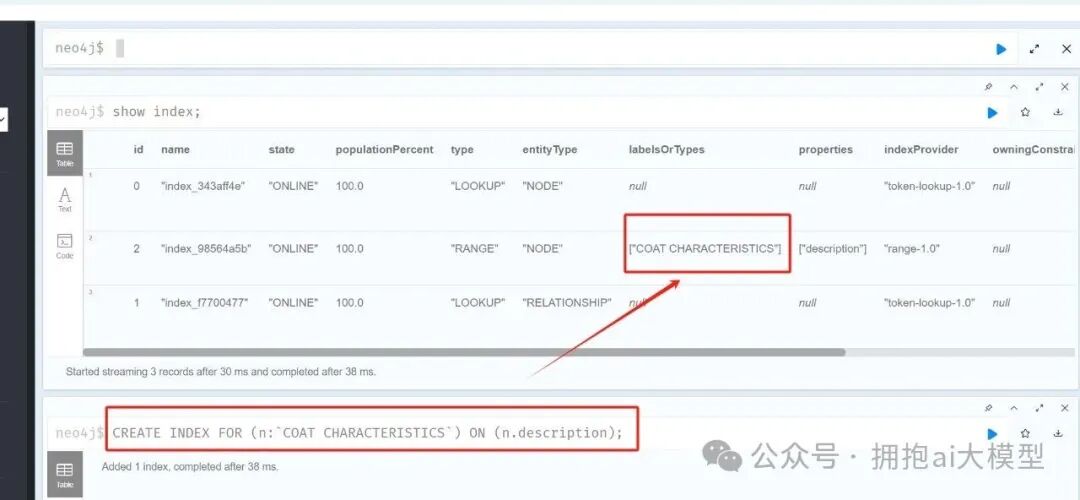Rerun the show index query
This screenshot has height=500, width=1080.
pyautogui.click(x=993, y=112)
